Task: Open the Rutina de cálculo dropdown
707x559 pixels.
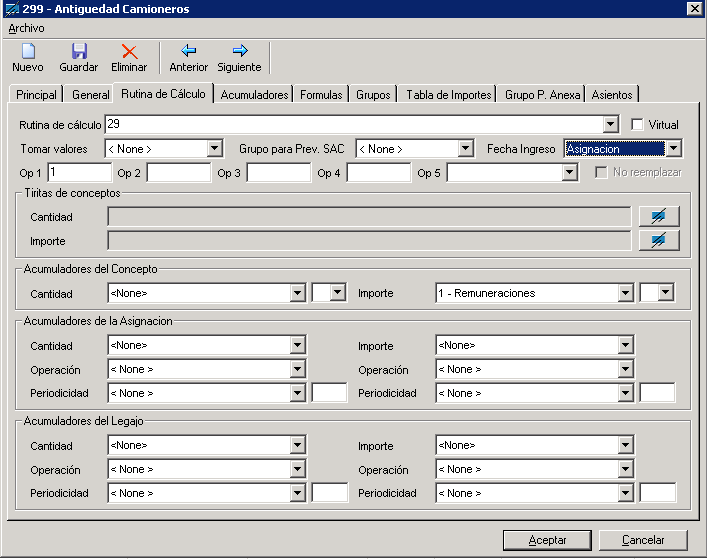Action: (x=610, y=125)
